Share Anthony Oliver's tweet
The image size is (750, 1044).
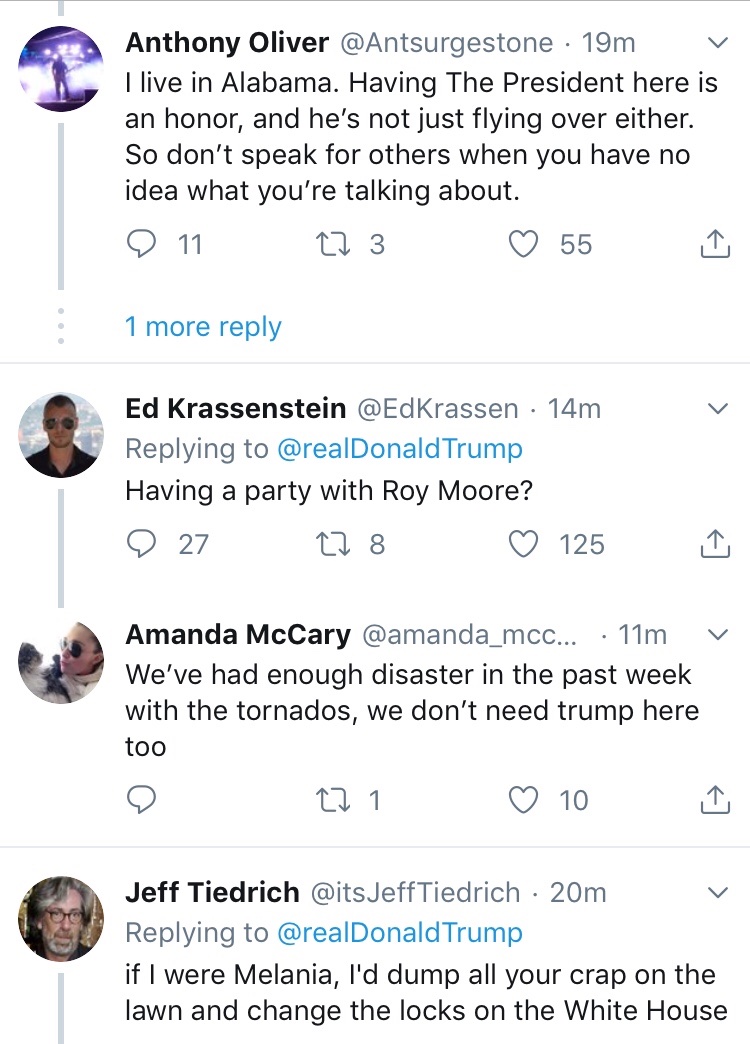pos(713,244)
